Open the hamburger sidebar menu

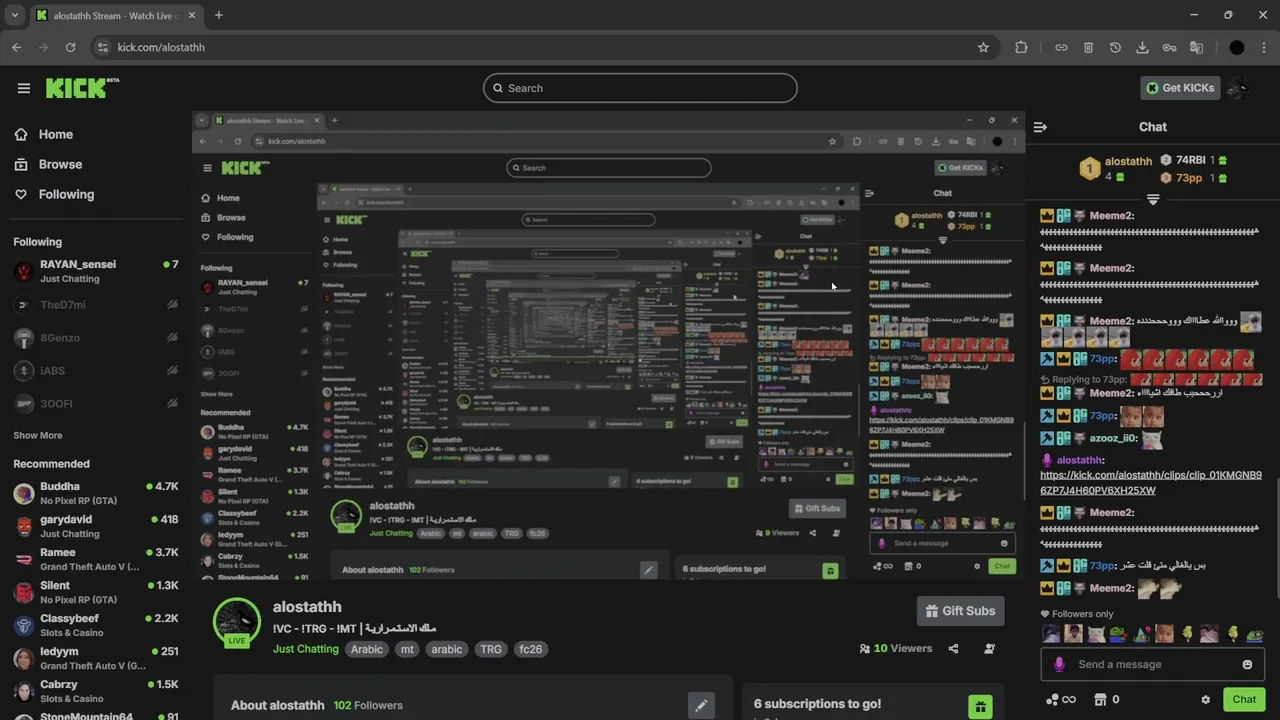24,88
